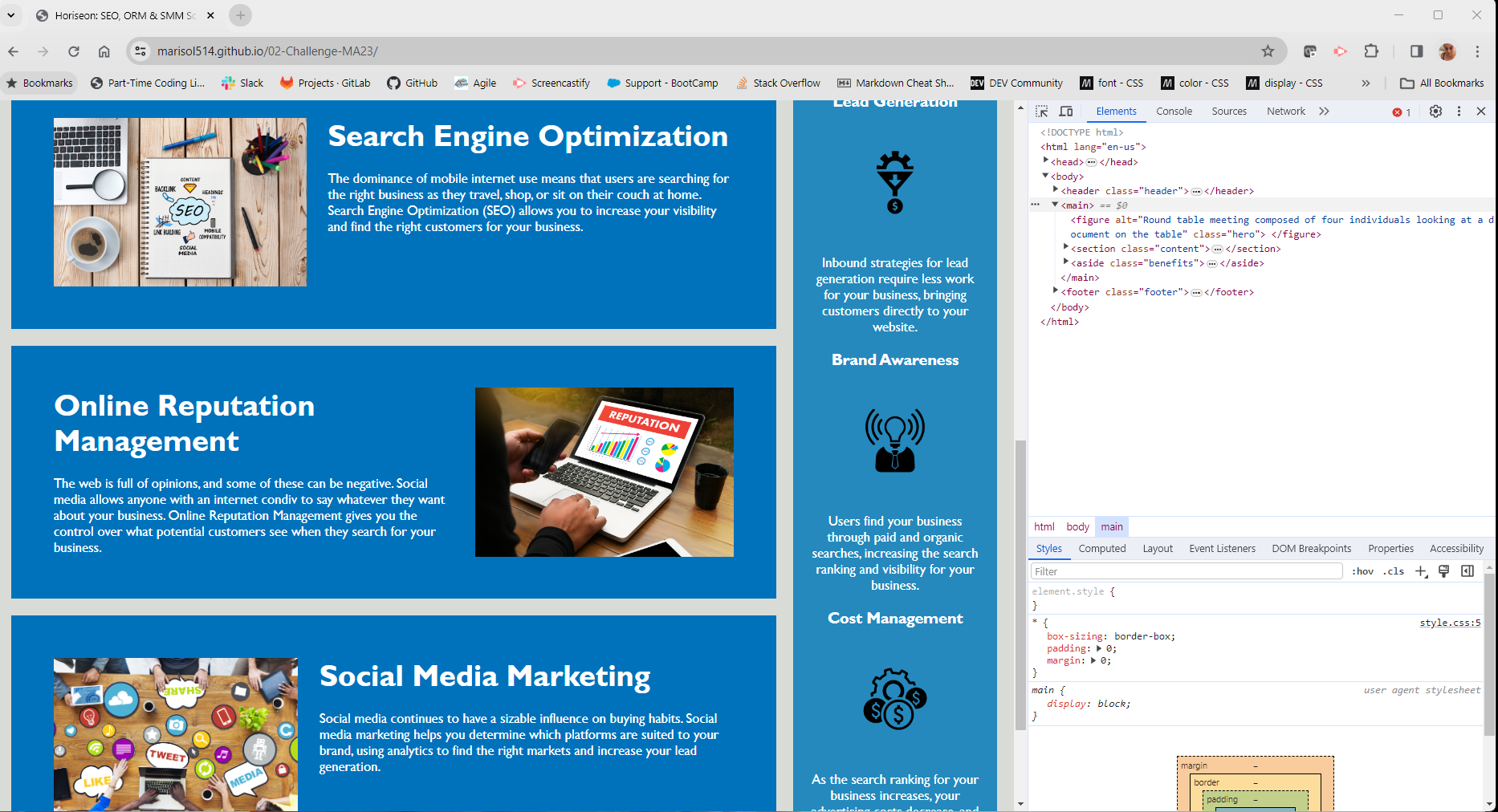This screenshot has height=812, width=1498.
Task: Open the Markdown Cheat Sheet bookmark
Action: (x=896, y=83)
